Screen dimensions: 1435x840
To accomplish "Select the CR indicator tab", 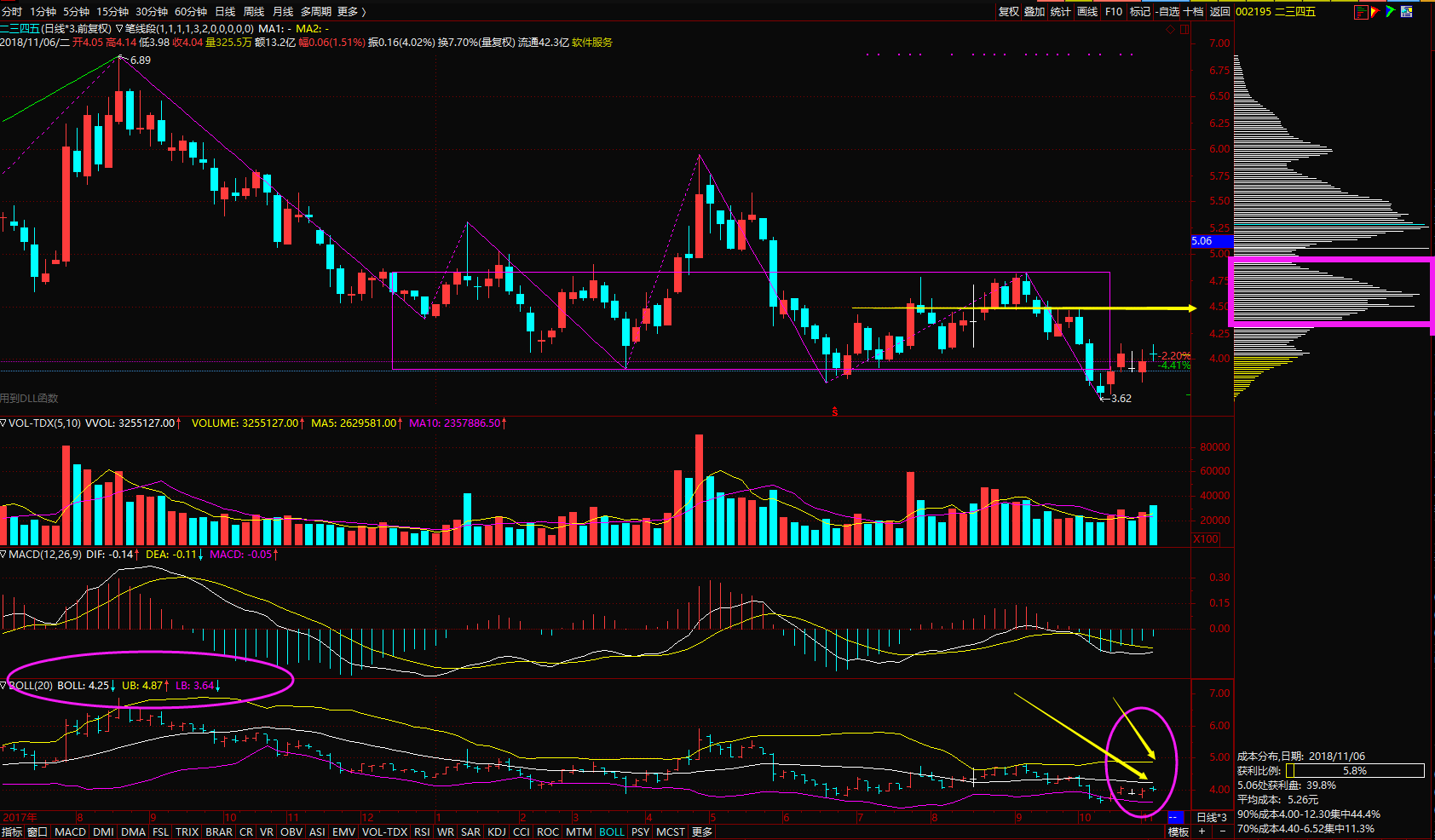I will (246, 831).
